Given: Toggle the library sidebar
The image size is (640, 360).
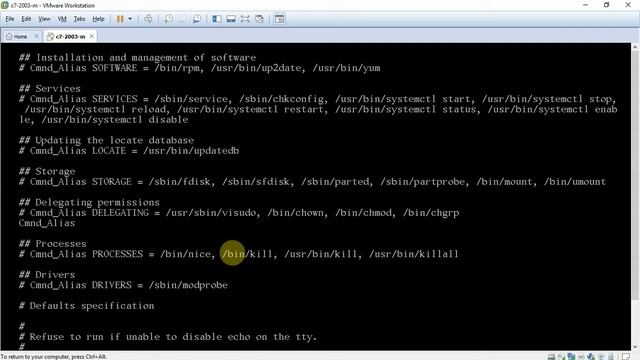Looking at the screenshot, I should (217, 19).
